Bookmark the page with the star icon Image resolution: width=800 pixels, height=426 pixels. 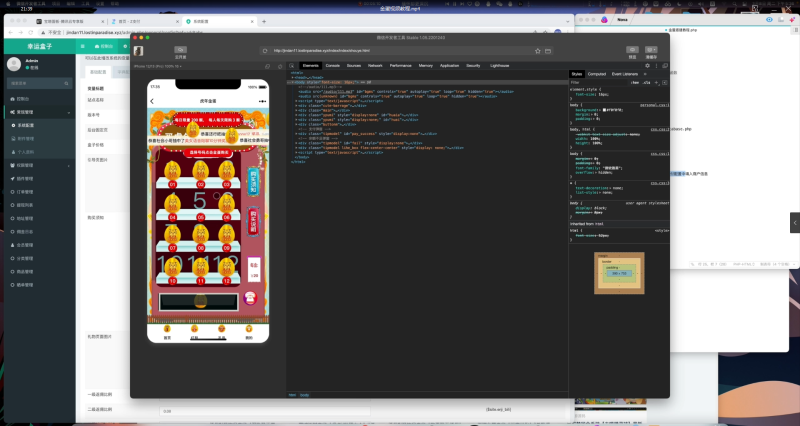pos(537,51)
